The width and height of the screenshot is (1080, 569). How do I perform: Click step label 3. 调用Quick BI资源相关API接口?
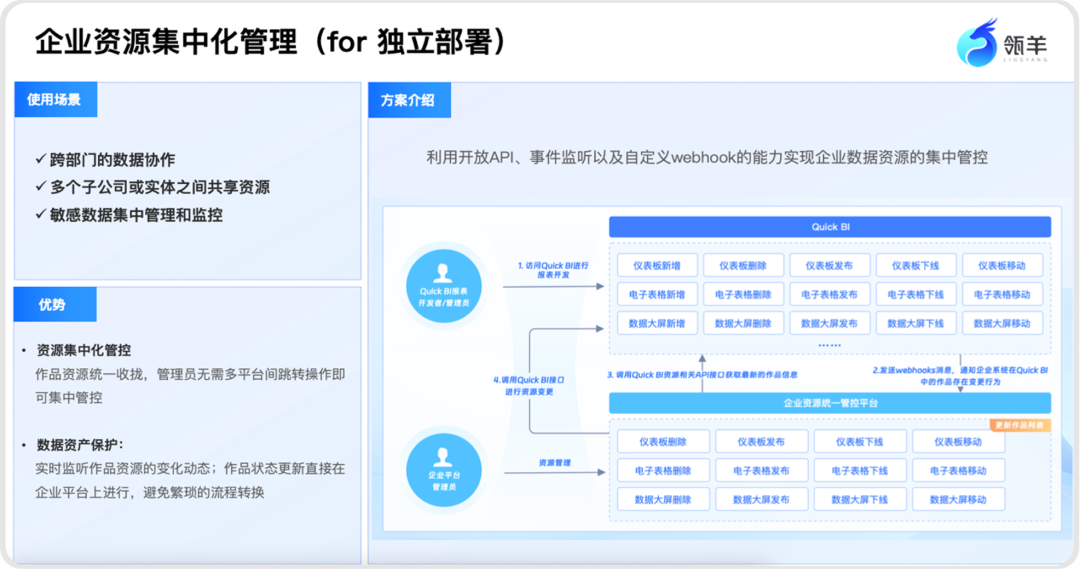(703, 375)
